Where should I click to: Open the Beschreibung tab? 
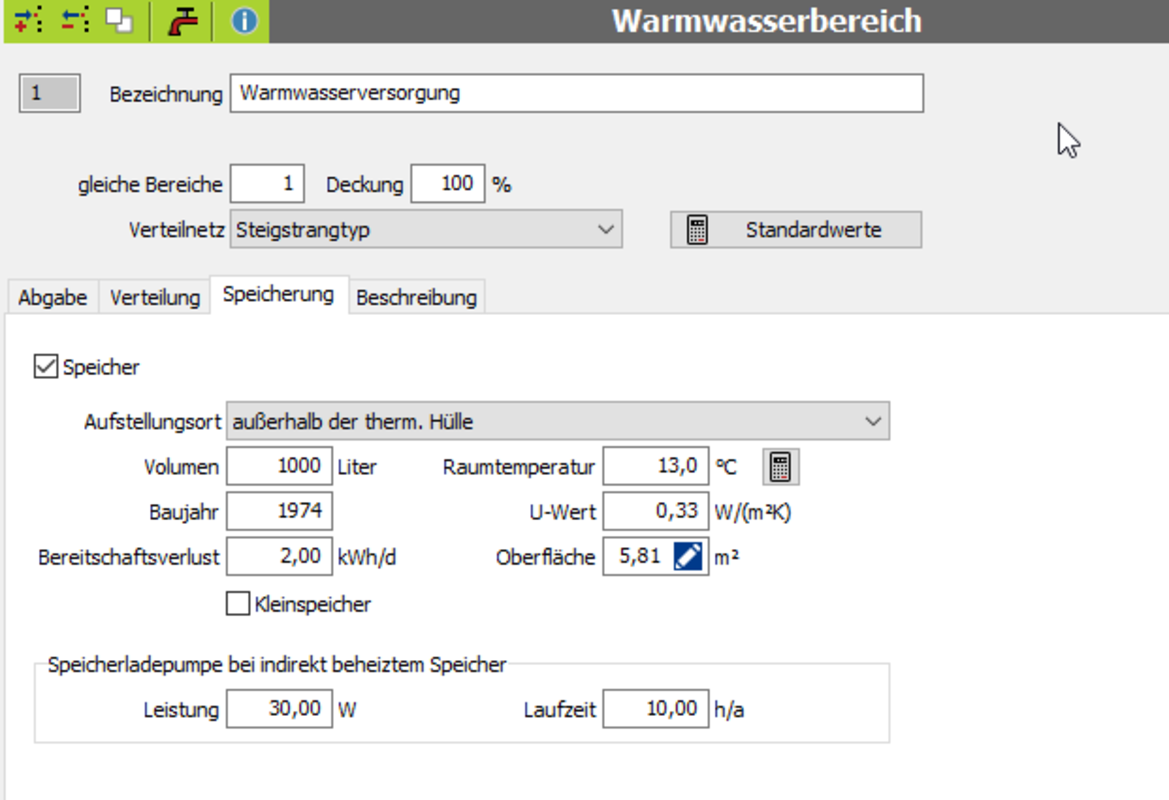pos(416,298)
